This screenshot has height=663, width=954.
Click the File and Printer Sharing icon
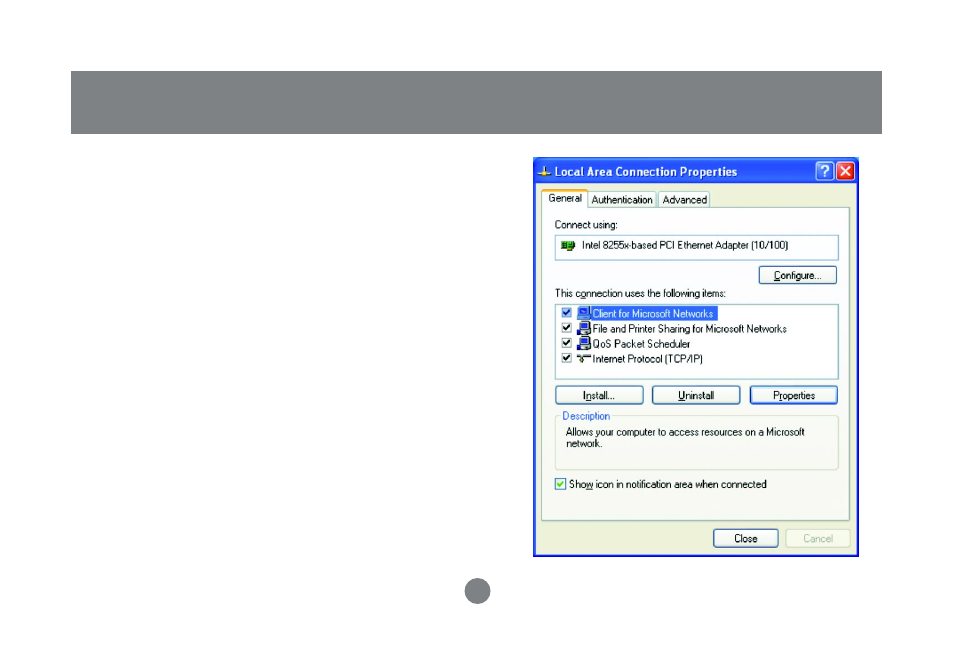click(x=583, y=328)
